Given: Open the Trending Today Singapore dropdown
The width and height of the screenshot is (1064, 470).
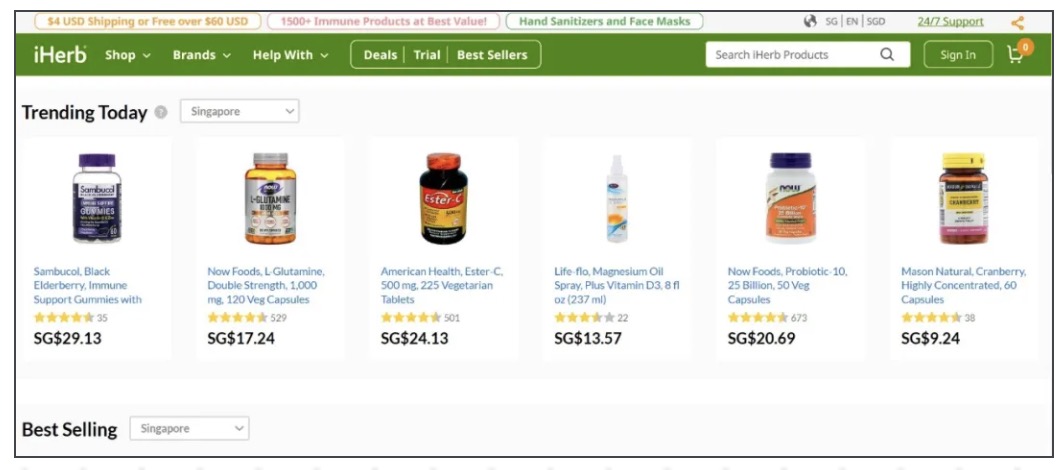Looking at the screenshot, I should [240, 112].
